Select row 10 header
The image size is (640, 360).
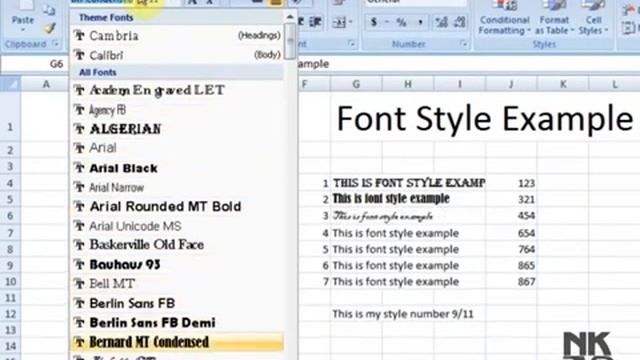click(10, 282)
